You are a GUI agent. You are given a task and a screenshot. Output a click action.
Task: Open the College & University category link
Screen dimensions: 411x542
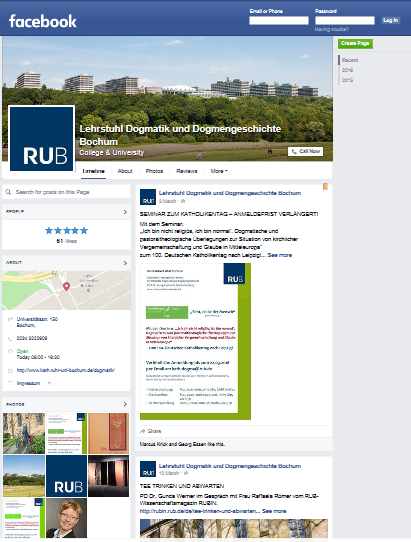[x=111, y=152]
